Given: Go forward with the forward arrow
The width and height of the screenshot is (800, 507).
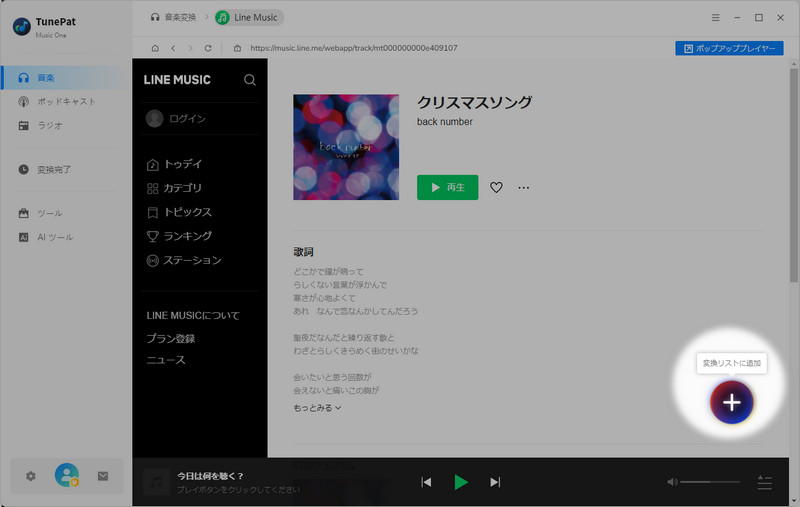Looking at the screenshot, I should (x=191, y=48).
